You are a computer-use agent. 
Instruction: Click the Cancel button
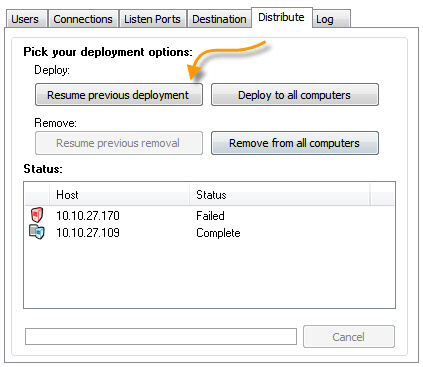[349, 337]
